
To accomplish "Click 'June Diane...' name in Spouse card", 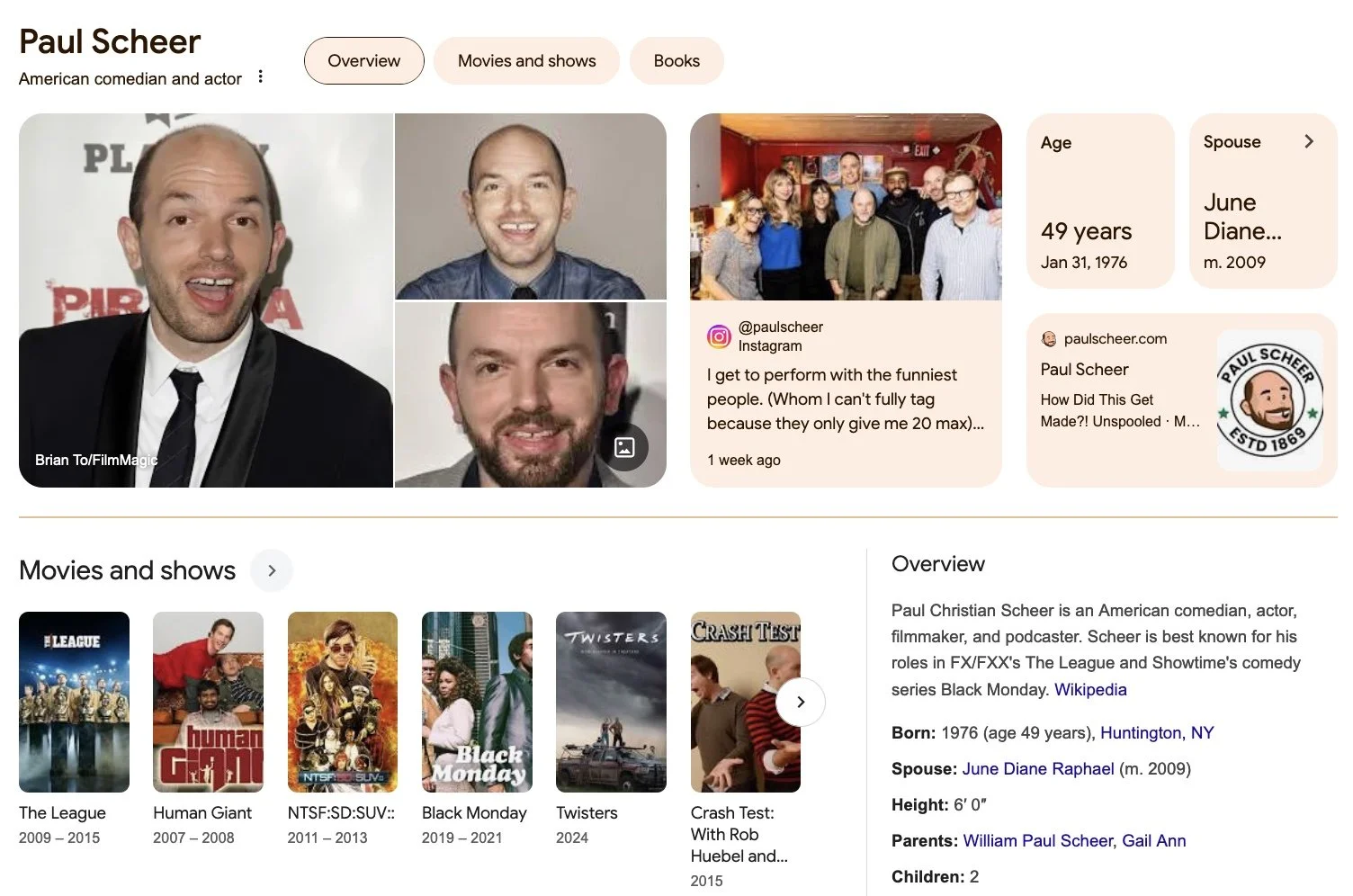I will (1242, 217).
